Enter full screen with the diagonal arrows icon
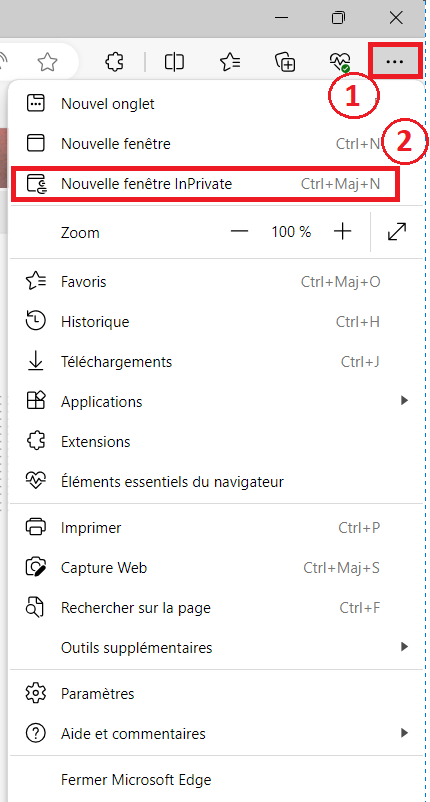This screenshot has width=430, height=802. pos(397,232)
